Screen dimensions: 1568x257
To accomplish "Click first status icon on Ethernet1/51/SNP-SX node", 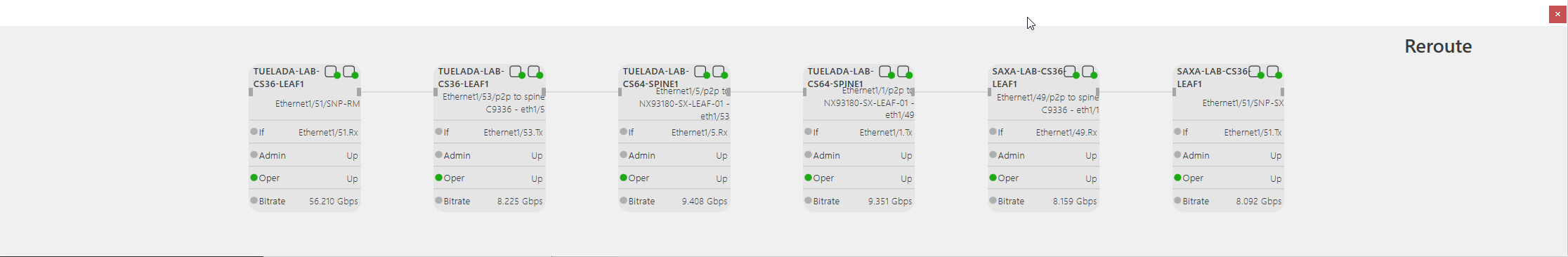I will 1255,72.
